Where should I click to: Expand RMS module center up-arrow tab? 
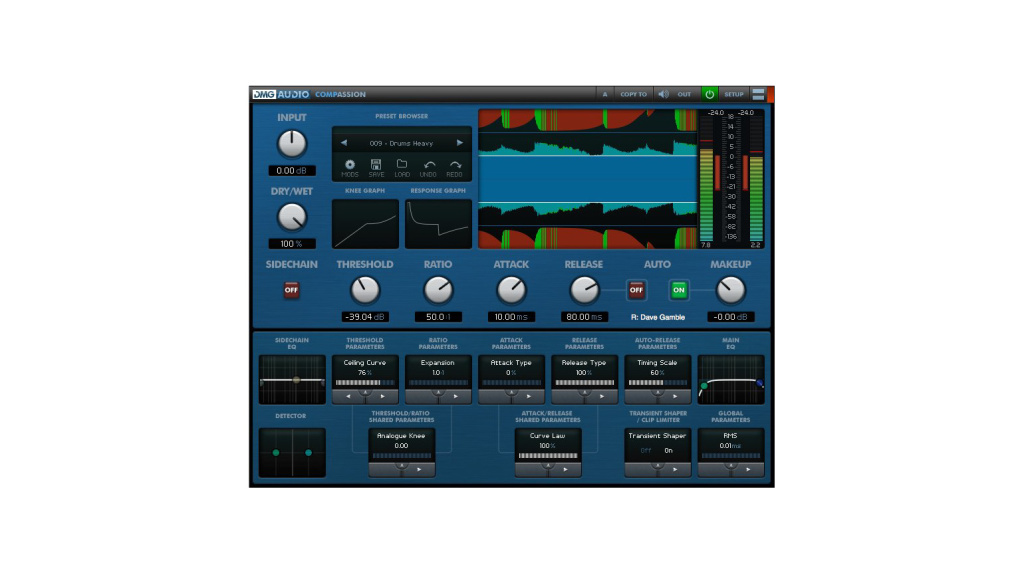[x=731, y=467]
